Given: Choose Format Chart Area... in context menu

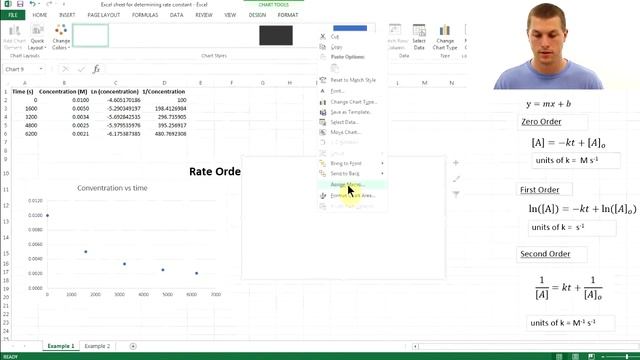Looking at the screenshot, I should 353,196.
